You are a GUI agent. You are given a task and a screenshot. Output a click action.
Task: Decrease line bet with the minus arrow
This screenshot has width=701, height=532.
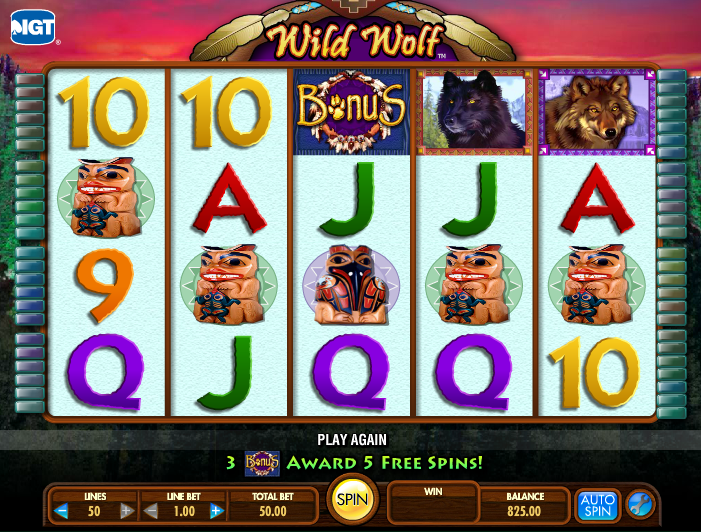[x=151, y=511]
